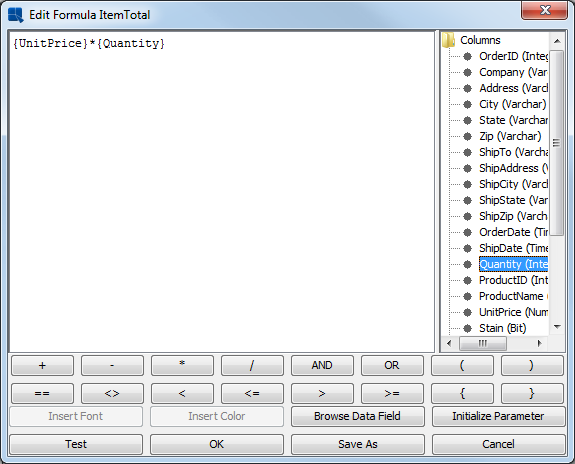Open Browse Data Field dialog
Image resolution: width=575 pixels, height=464 pixels.
pyautogui.click(x=358, y=416)
